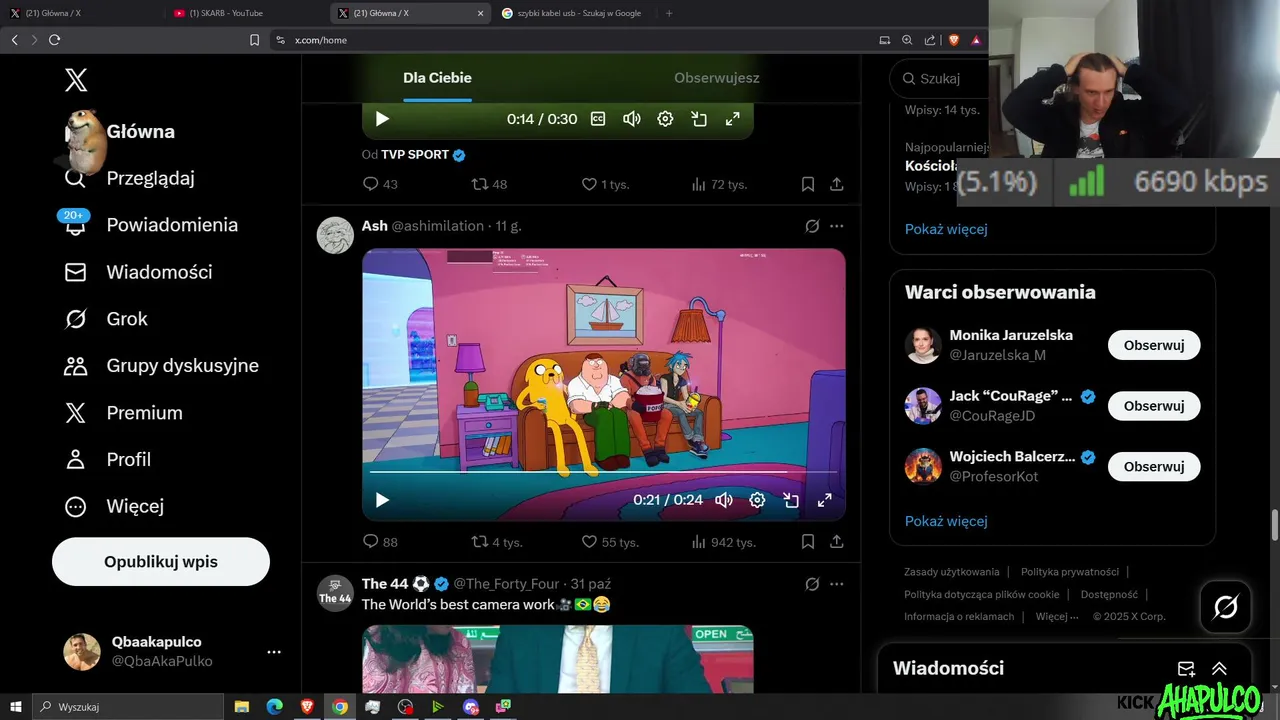Viewport: 1280px width, 720px height.
Task: Seek in Ash's video progress bar
Action: point(603,471)
